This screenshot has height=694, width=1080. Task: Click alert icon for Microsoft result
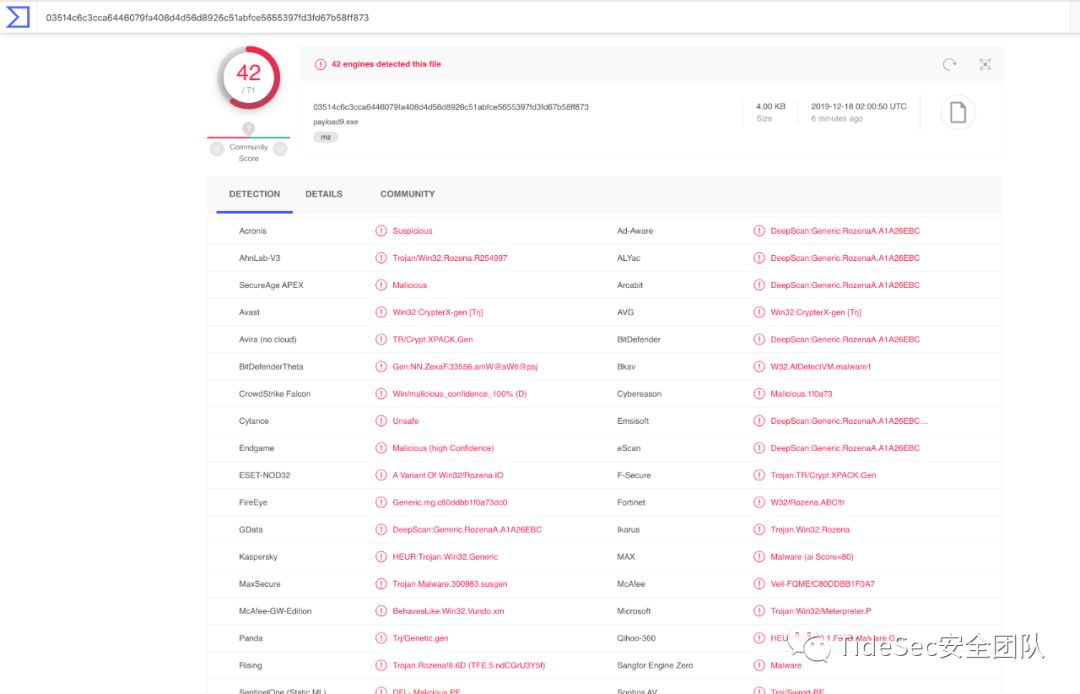(759, 611)
